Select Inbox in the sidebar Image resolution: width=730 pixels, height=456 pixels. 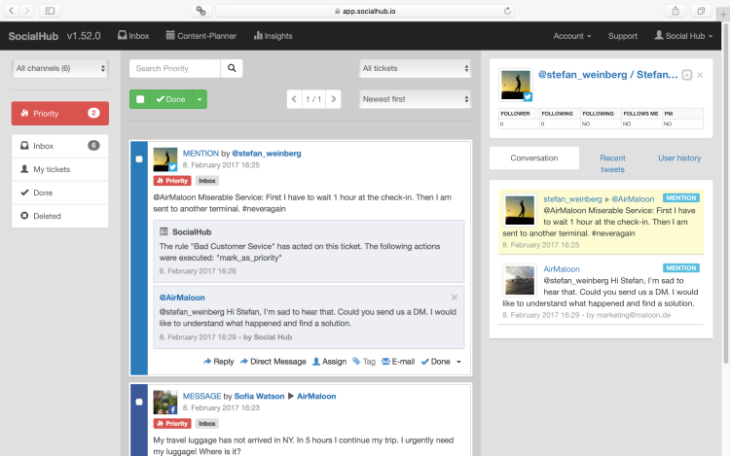(x=60, y=146)
